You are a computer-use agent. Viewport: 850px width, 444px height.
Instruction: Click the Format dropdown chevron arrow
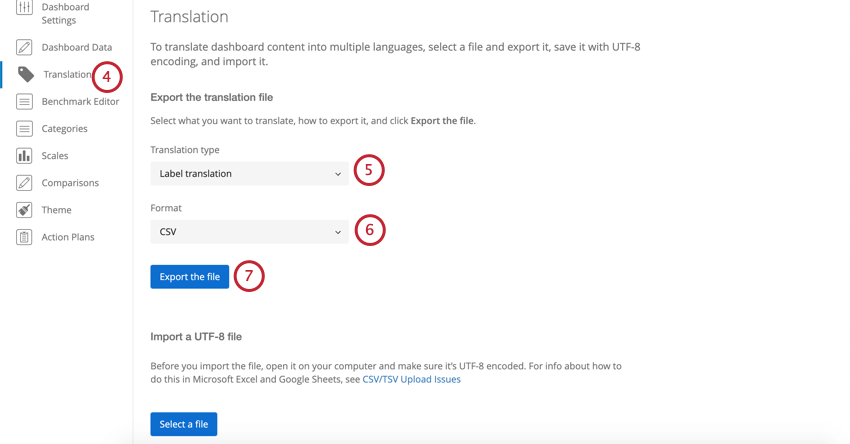pos(338,232)
